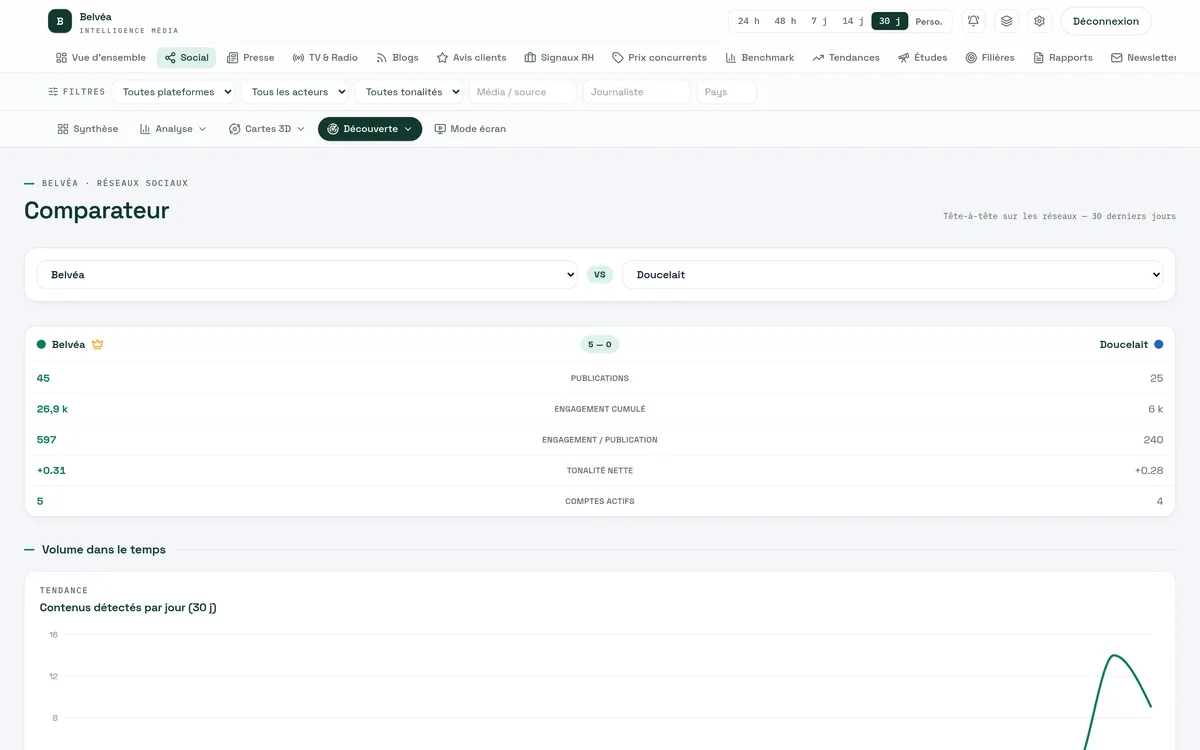The width and height of the screenshot is (1200, 750).
Task: Go to the Presse tab
Action: point(250,58)
